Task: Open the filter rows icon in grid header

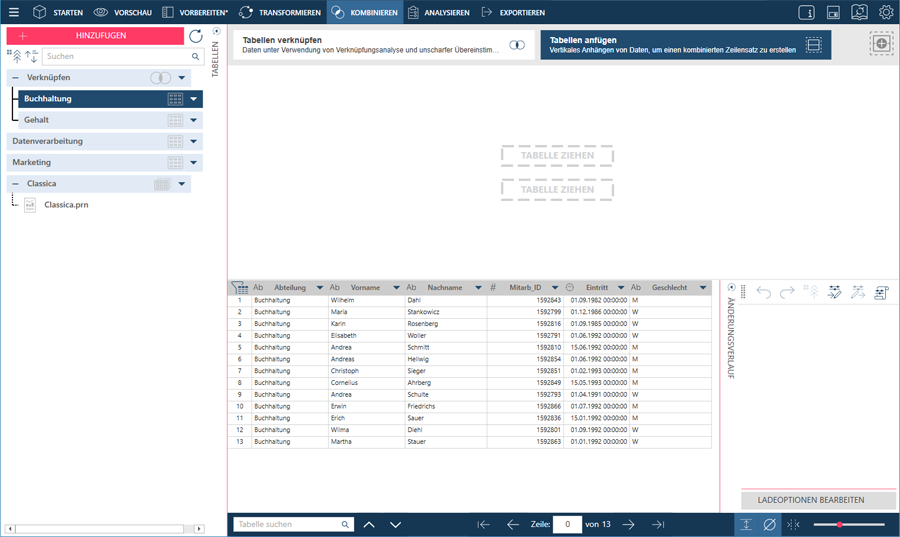Action: 239,287
